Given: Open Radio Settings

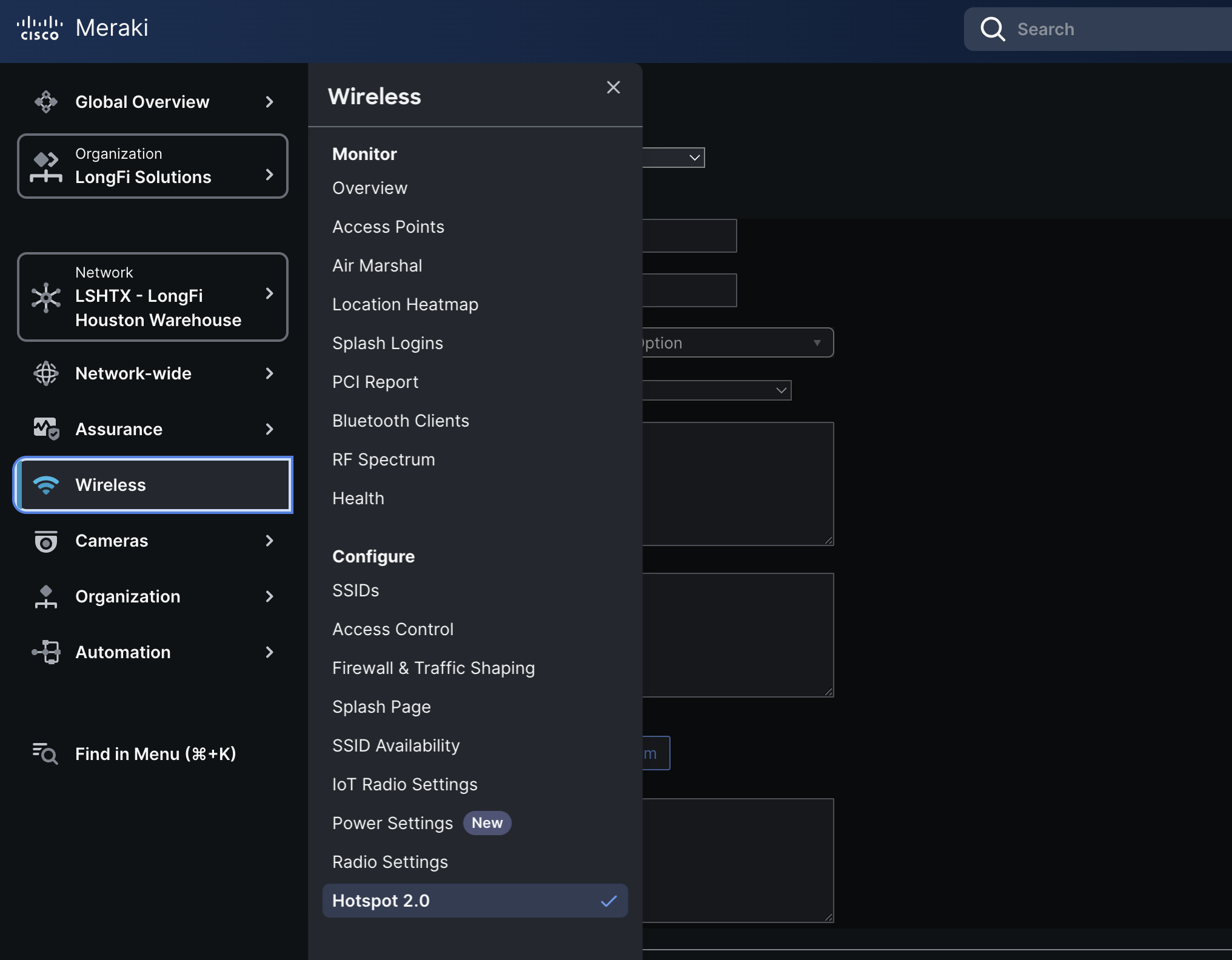Looking at the screenshot, I should (390, 862).
